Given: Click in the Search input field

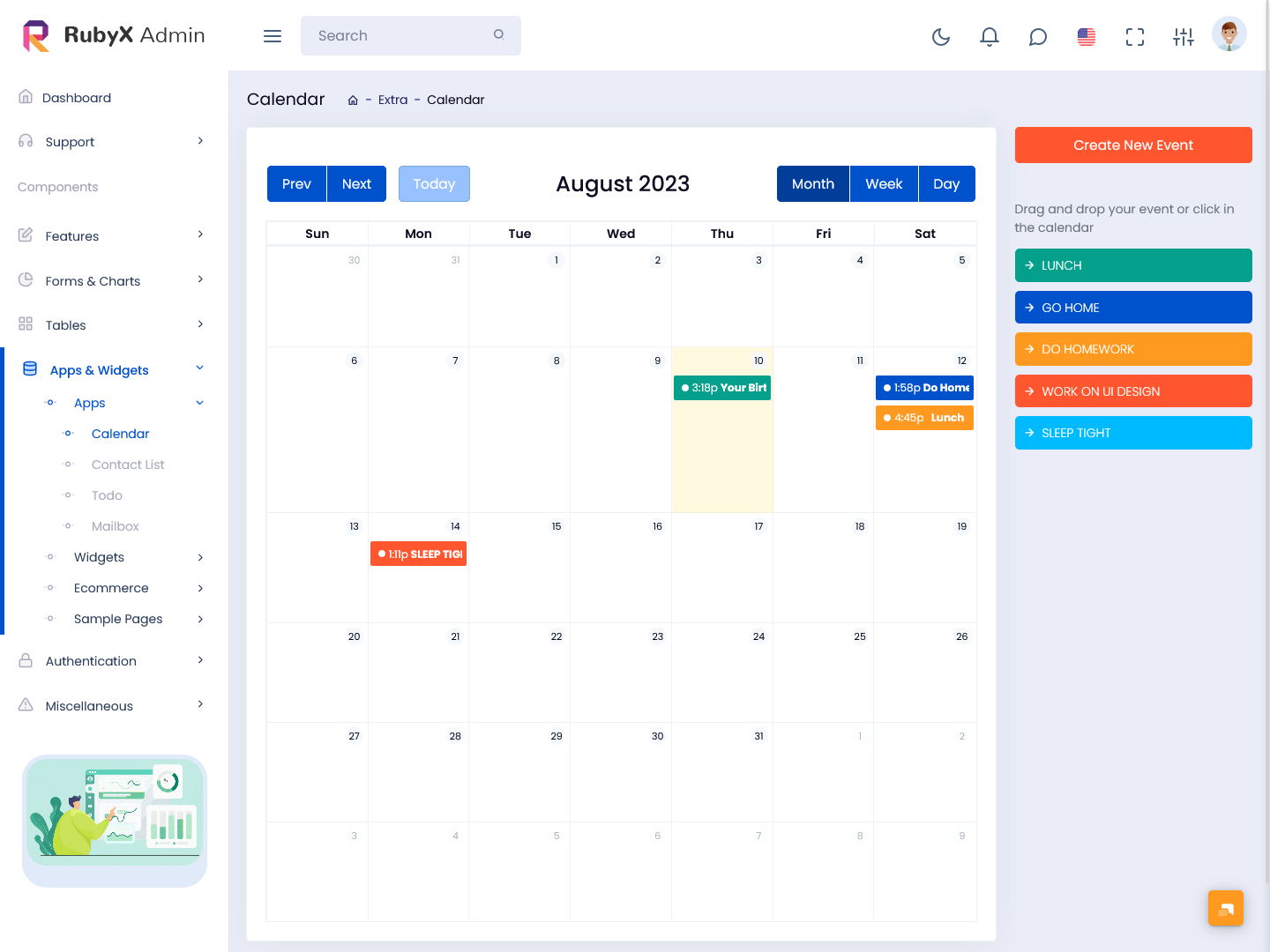Looking at the screenshot, I should tap(401, 36).
